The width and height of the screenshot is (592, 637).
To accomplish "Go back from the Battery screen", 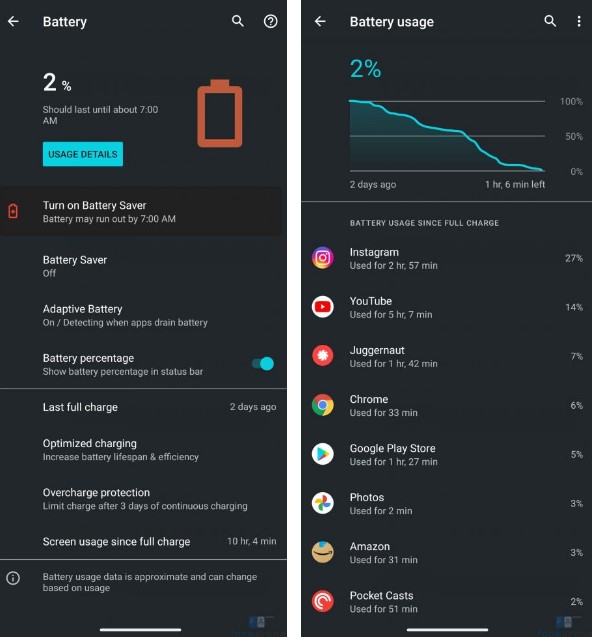I will (13, 22).
